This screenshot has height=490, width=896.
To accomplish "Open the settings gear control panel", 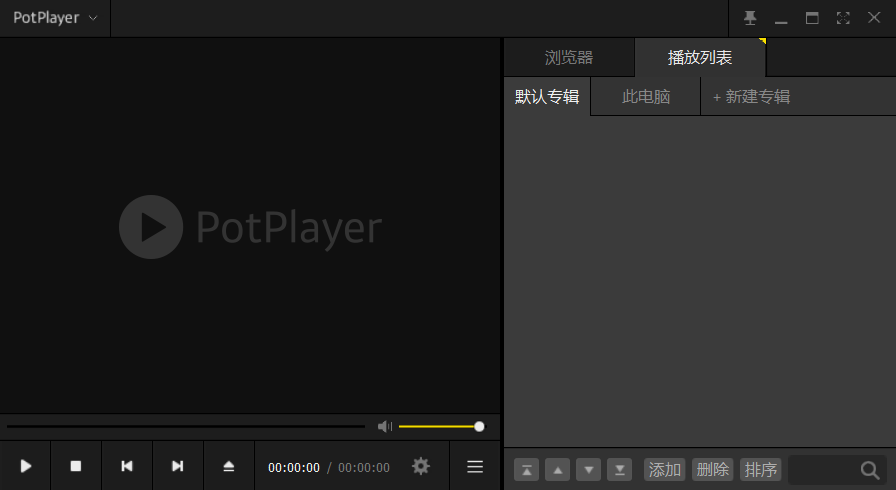I will click(x=421, y=466).
